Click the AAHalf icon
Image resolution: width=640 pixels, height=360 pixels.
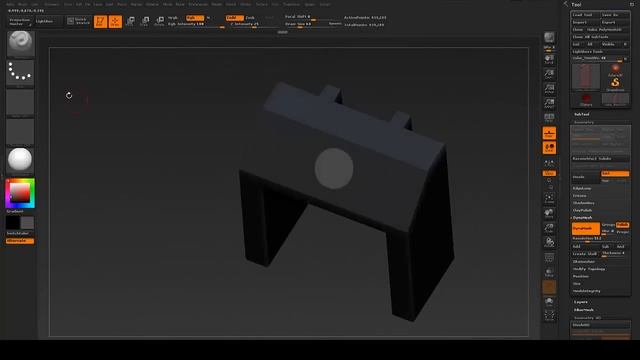[549, 103]
